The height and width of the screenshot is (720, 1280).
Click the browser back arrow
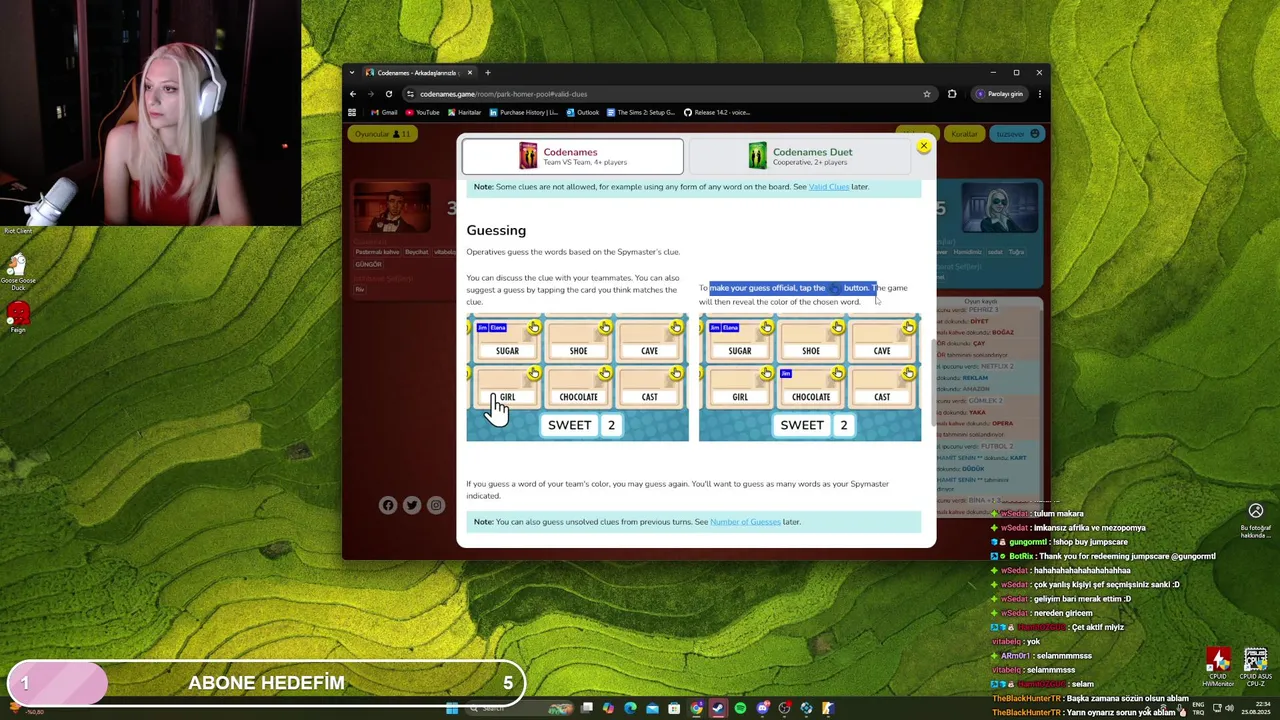pyautogui.click(x=353, y=94)
